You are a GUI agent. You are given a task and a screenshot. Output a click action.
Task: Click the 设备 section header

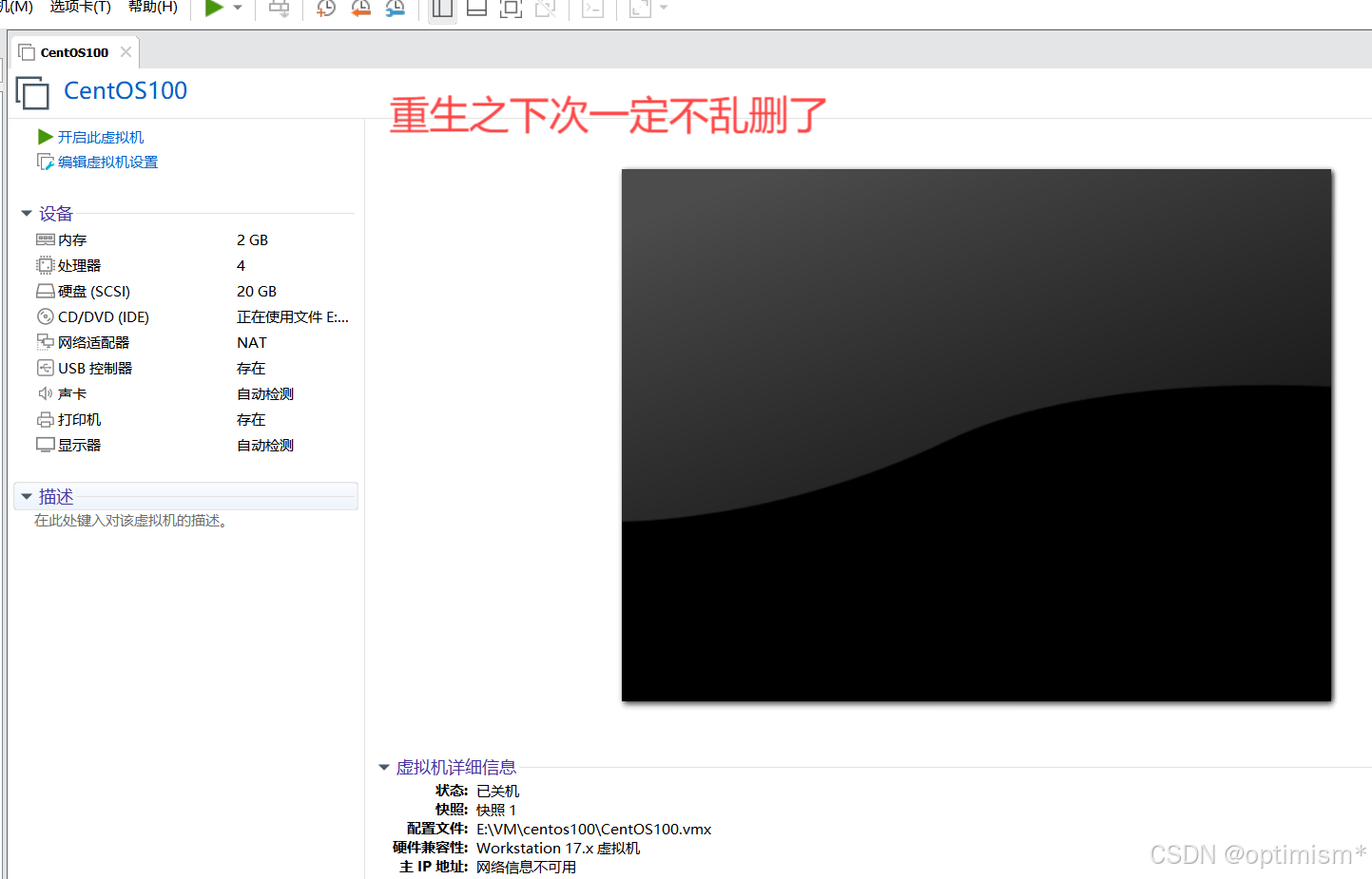56,214
